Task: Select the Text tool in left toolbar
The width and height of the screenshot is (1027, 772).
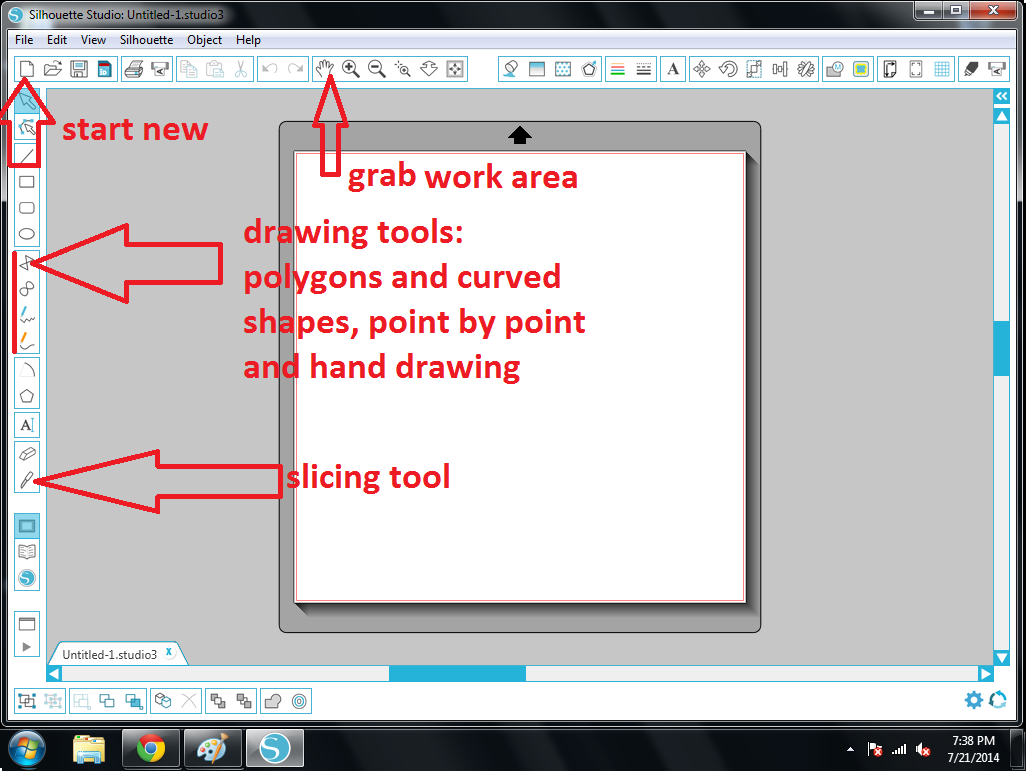Action: coord(27,425)
